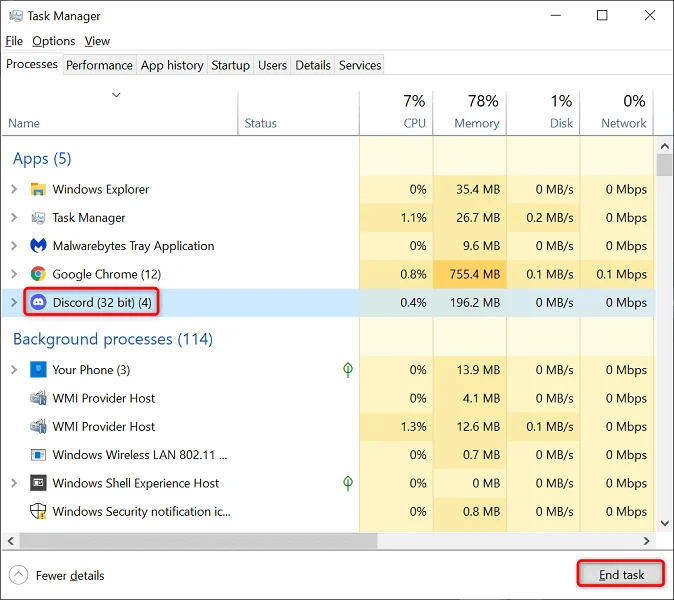Click the Discord app icon
The height and width of the screenshot is (600, 674).
[39, 302]
